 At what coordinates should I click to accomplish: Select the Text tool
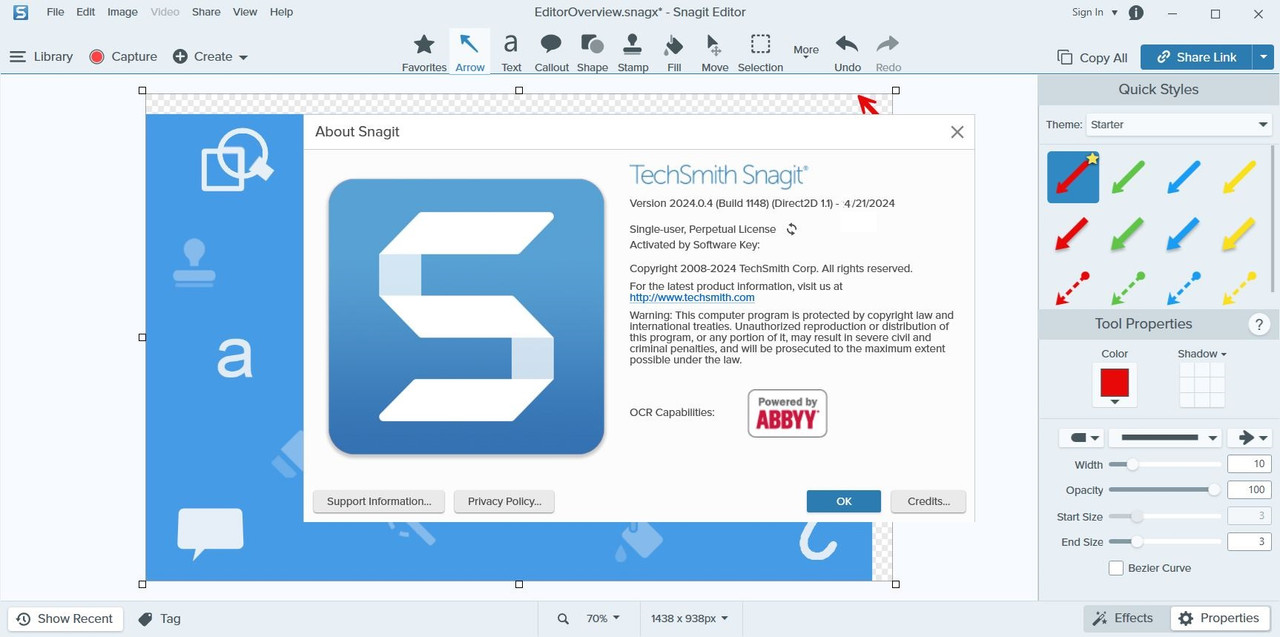(x=511, y=53)
